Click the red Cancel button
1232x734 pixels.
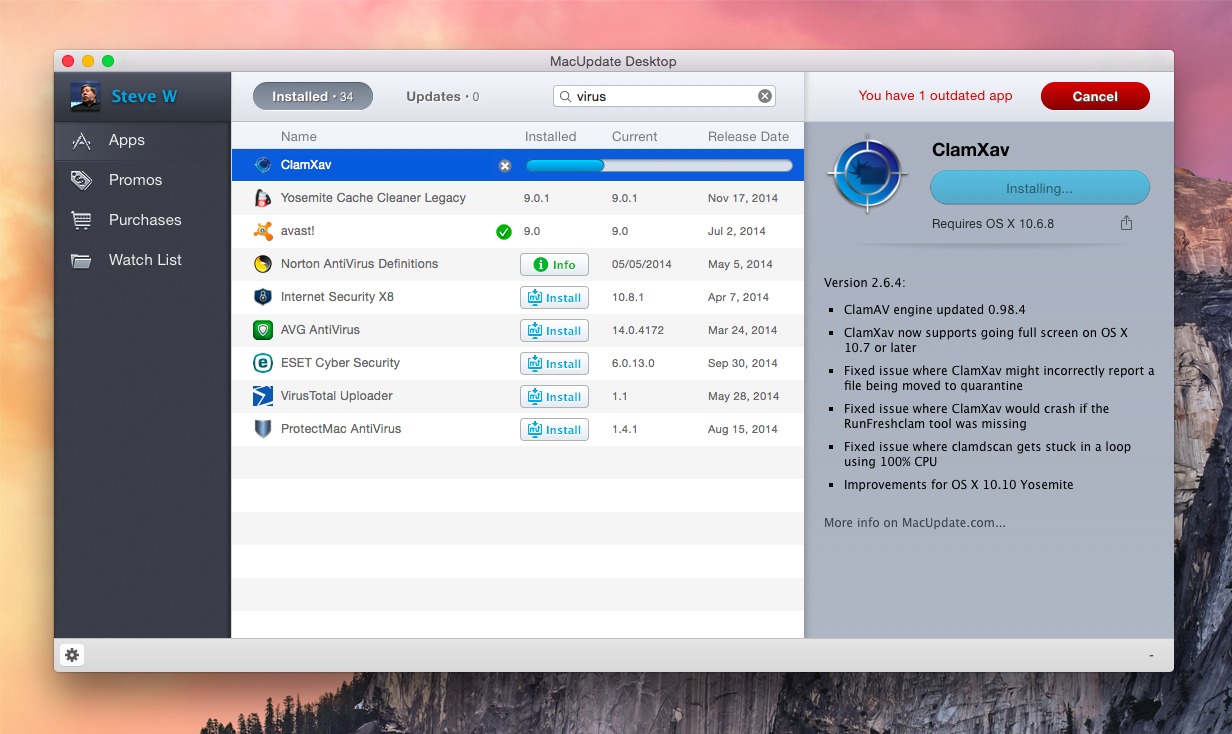point(1095,96)
